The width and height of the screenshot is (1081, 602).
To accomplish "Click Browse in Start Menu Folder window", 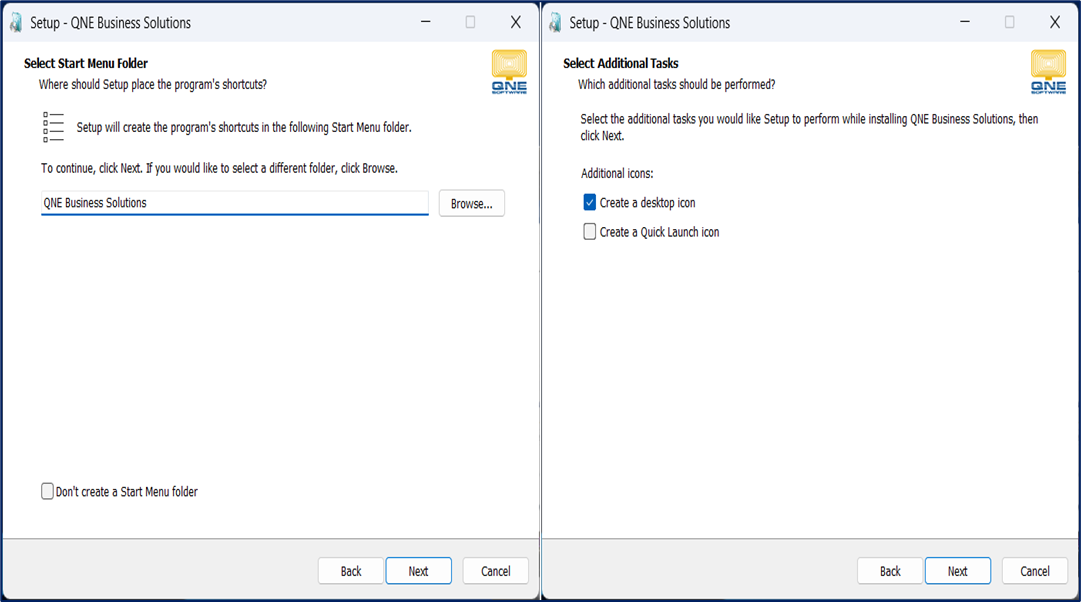I will pyautogui.click(x=472, y=203).
